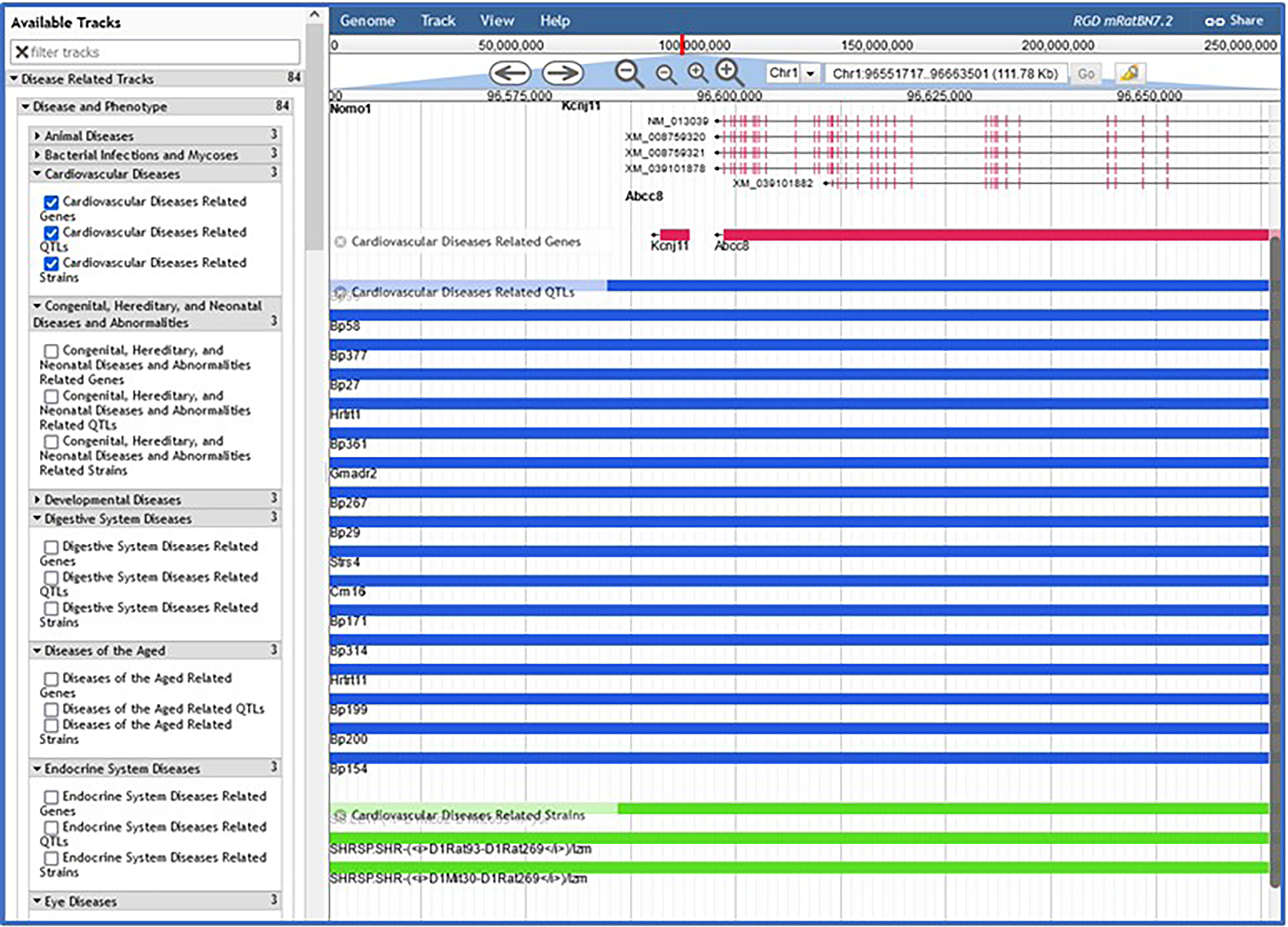
Task: Close Cardiovascular Diseases Related QTLs track
Action: [340, 292]
